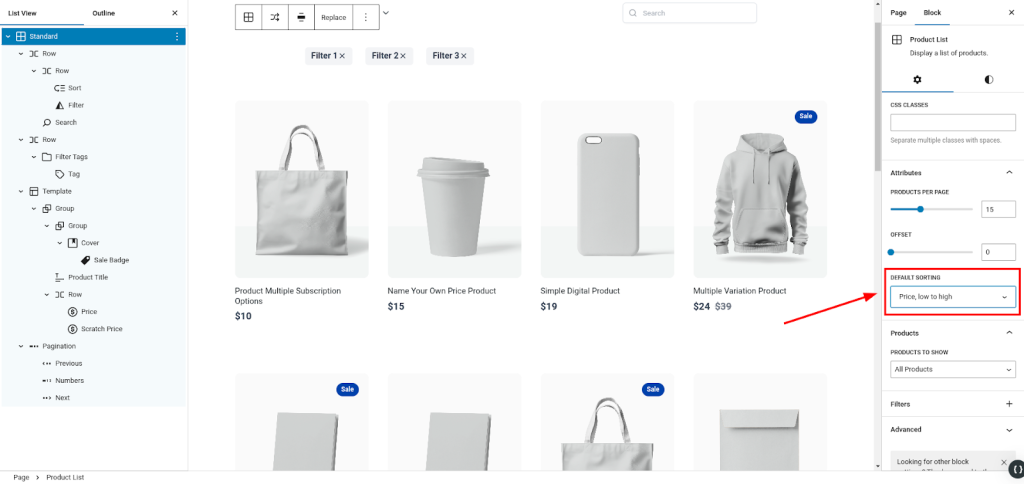Switch to the Page tab in sidebar

pyautogui.click(x=899, y=12)
